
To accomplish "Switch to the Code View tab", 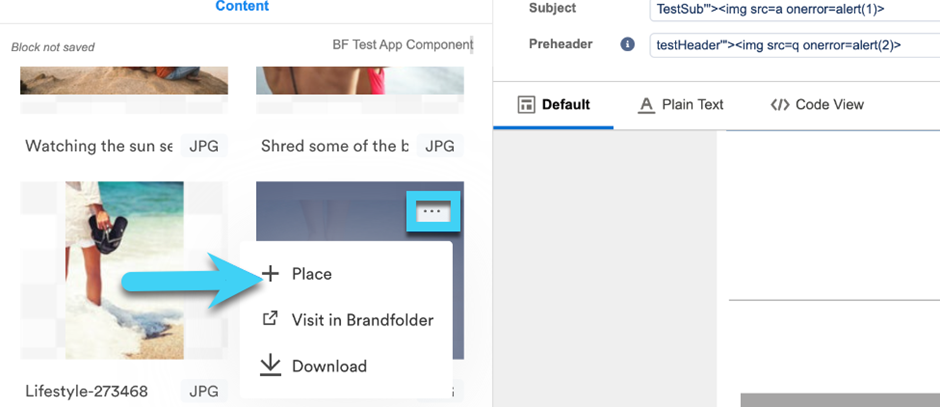I will coord(817,105).
